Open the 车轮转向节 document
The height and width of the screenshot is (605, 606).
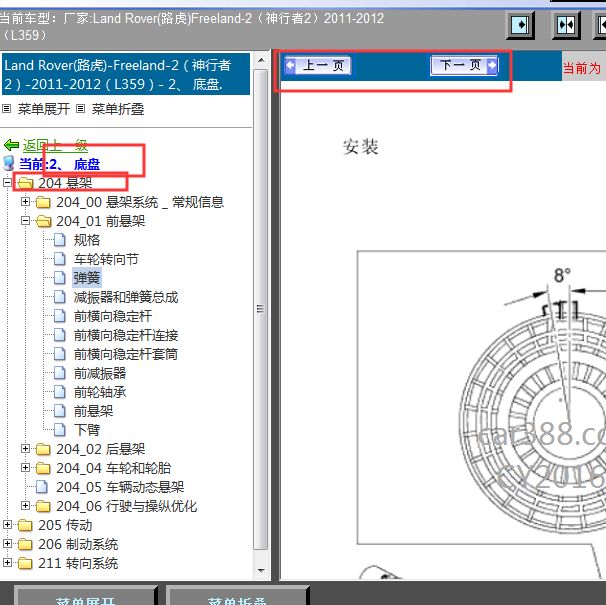click(x=106, y=259)
